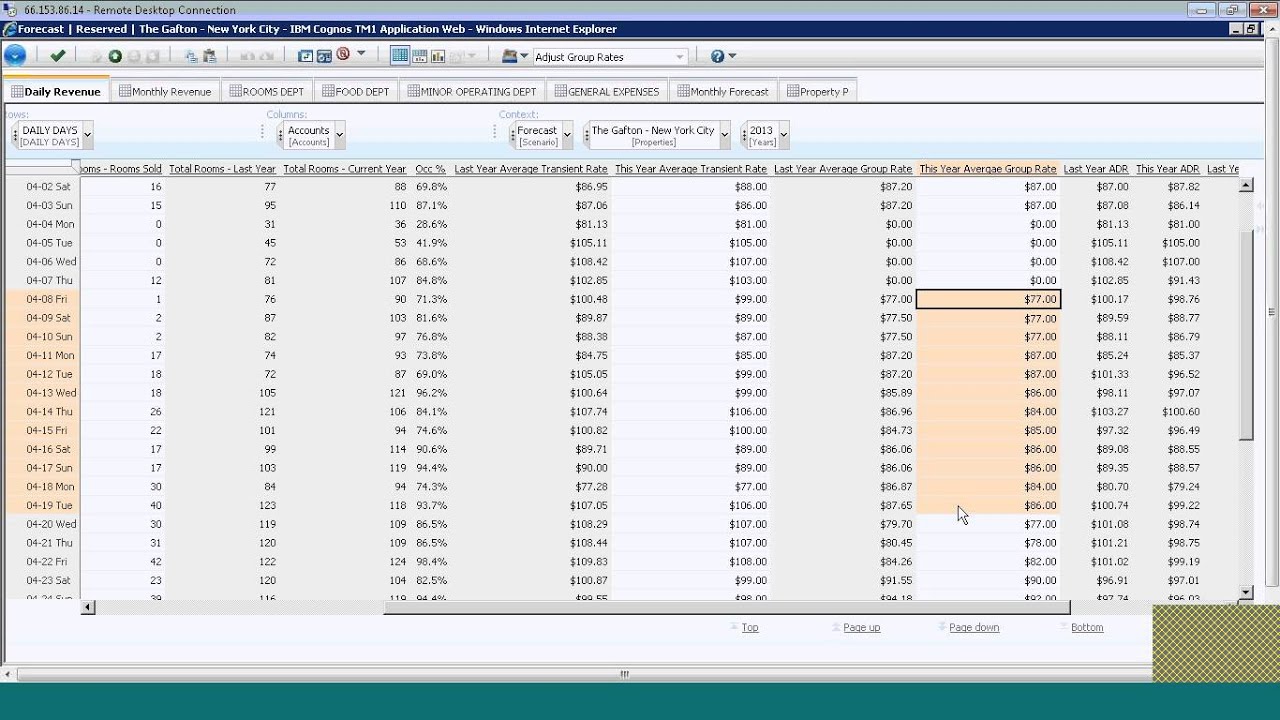1280x720 pixels.
Task: Select the 04-19 Tue row header
Action: (41, 505)
